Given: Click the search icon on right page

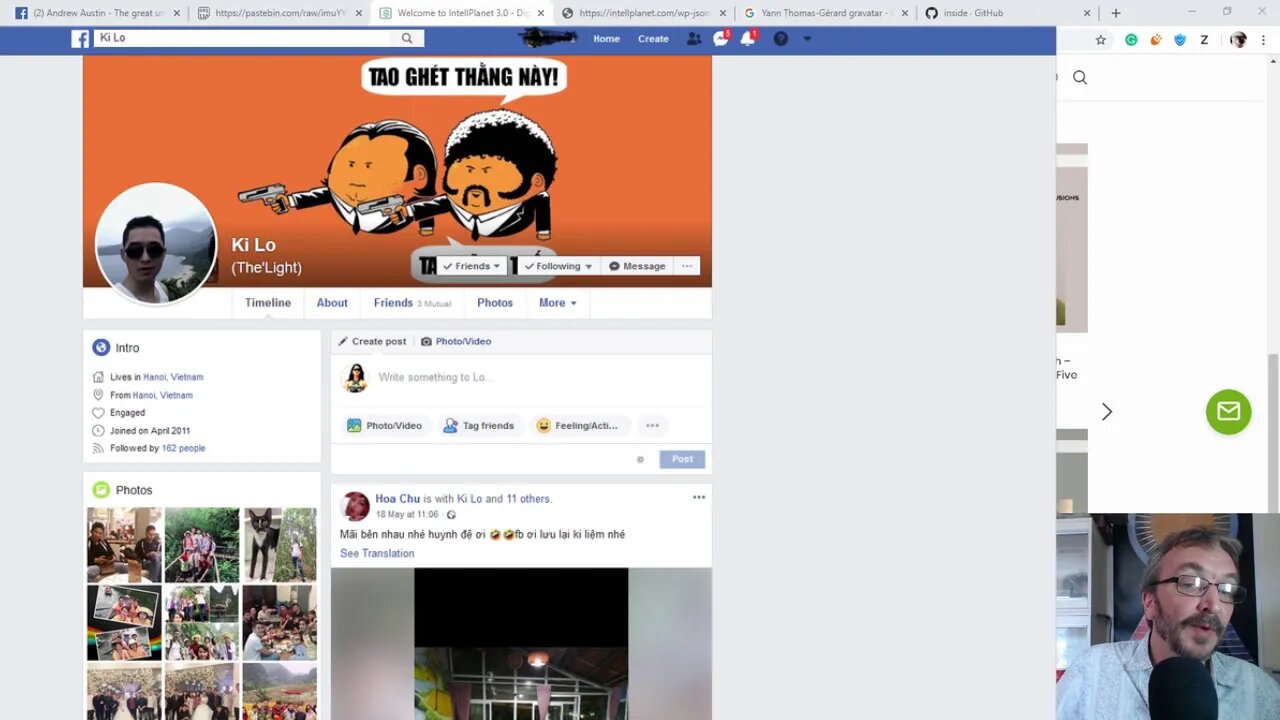Looking at the screenshot, I should pyautogui.click(x=1080, y=78).
